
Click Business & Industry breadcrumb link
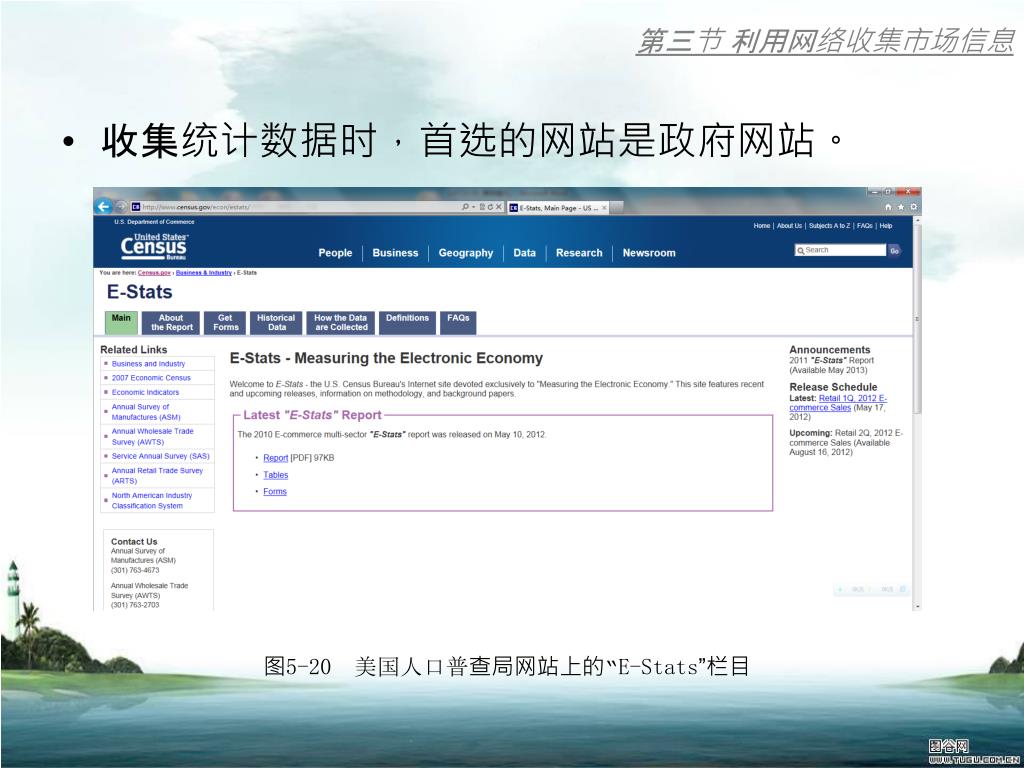204,273
